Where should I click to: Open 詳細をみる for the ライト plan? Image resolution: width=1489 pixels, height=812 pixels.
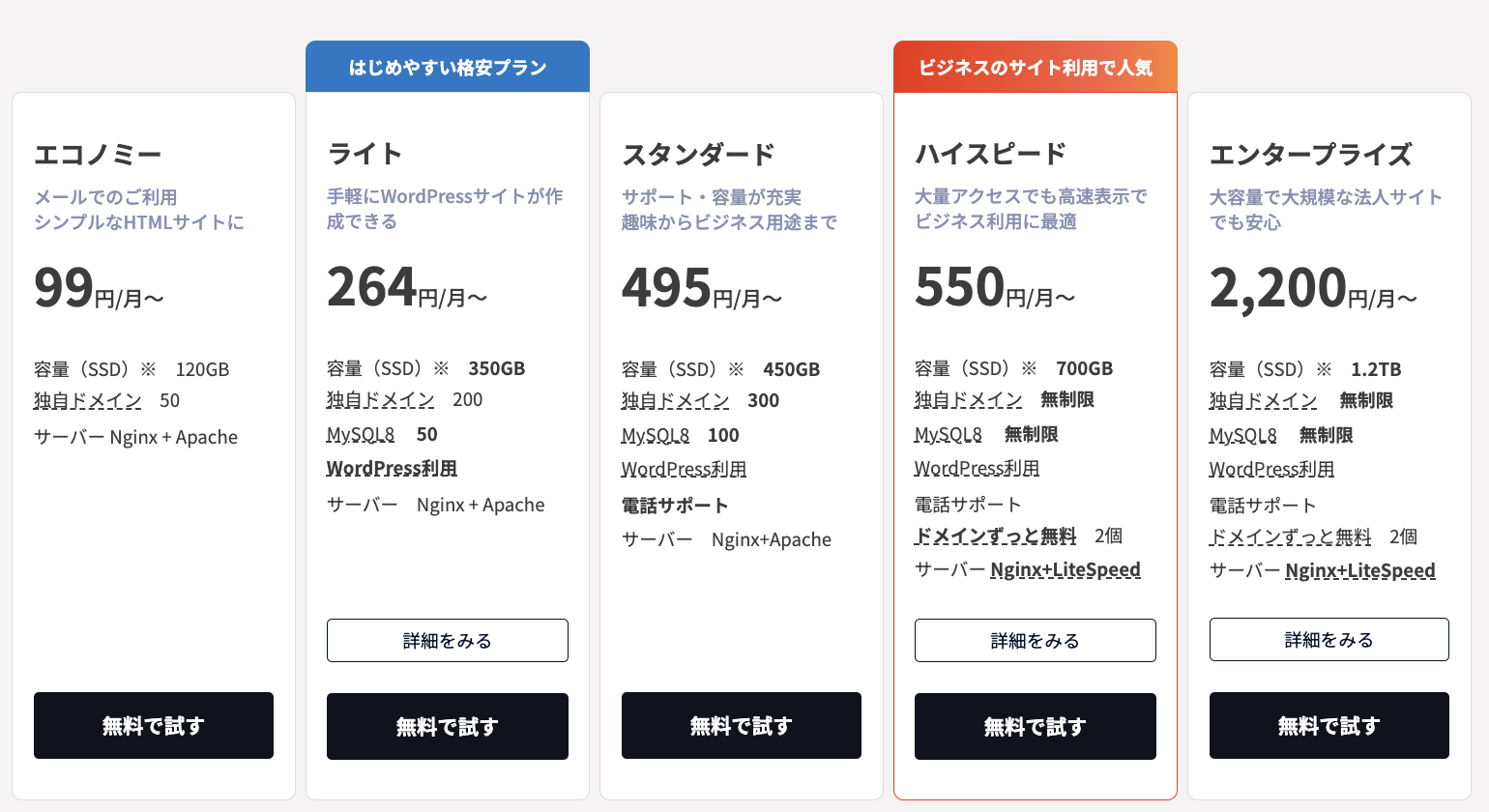[x=447, y=640]
